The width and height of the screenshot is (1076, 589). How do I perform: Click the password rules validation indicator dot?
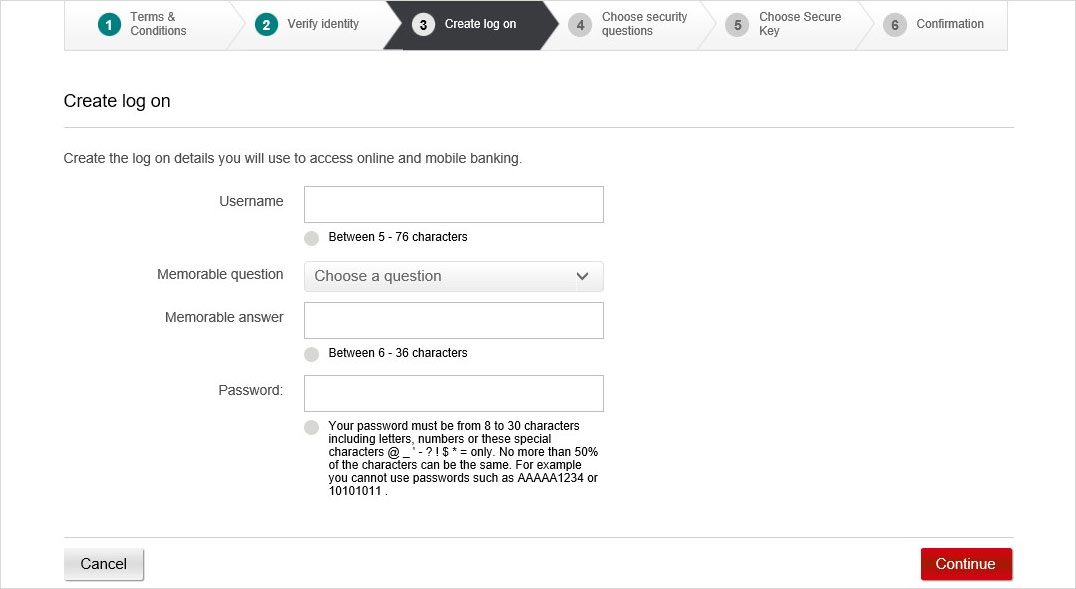(312, 427)
